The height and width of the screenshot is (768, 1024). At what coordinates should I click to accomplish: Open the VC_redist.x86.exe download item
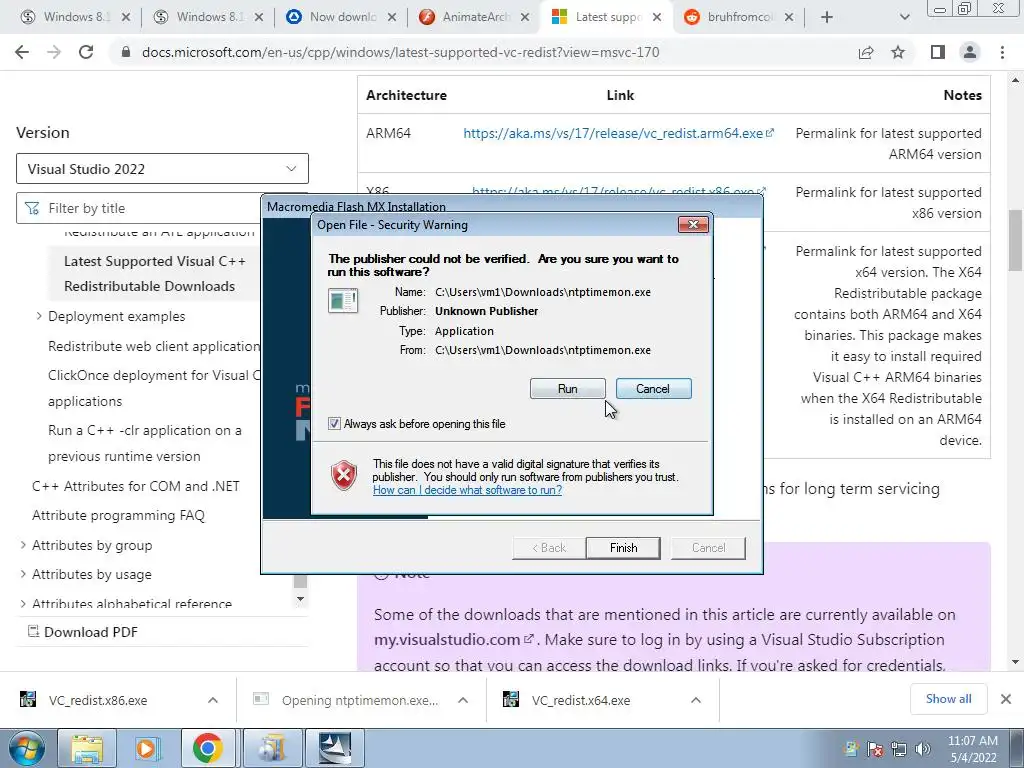[98, 700]
